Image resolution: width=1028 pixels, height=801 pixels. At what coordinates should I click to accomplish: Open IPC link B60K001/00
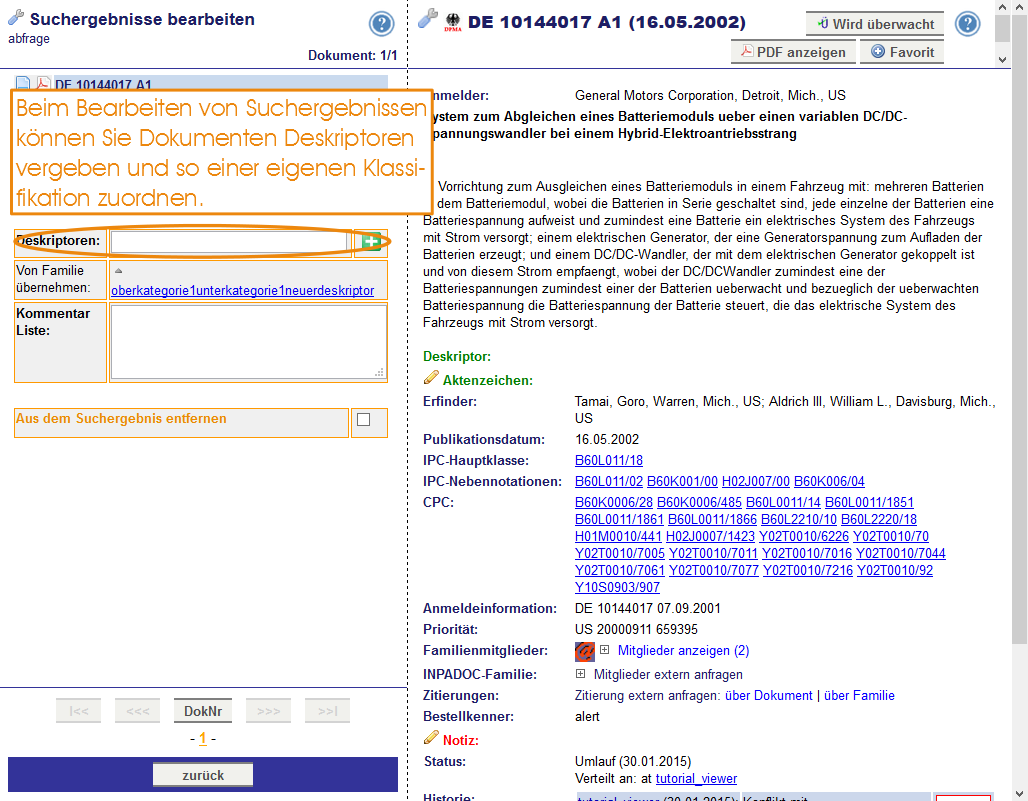(x=682, y=481)
